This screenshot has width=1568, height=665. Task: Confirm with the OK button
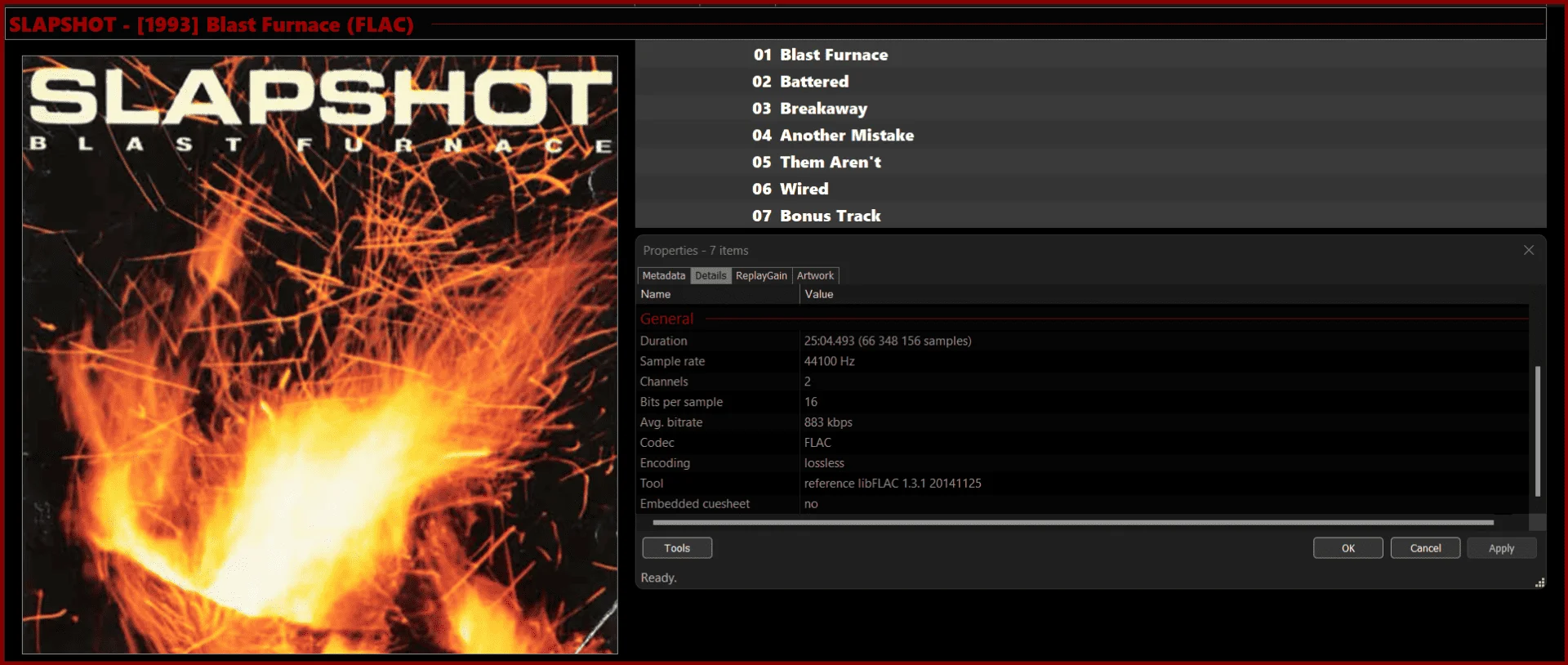[1348, 548]
